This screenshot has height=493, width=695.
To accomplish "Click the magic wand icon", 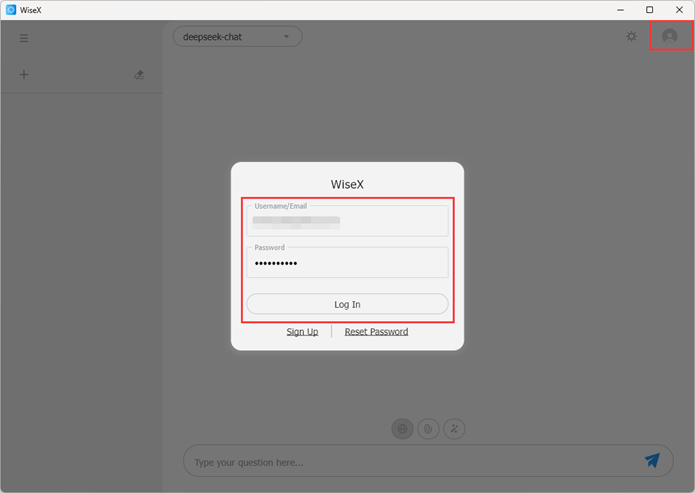I will click(454, 429).
